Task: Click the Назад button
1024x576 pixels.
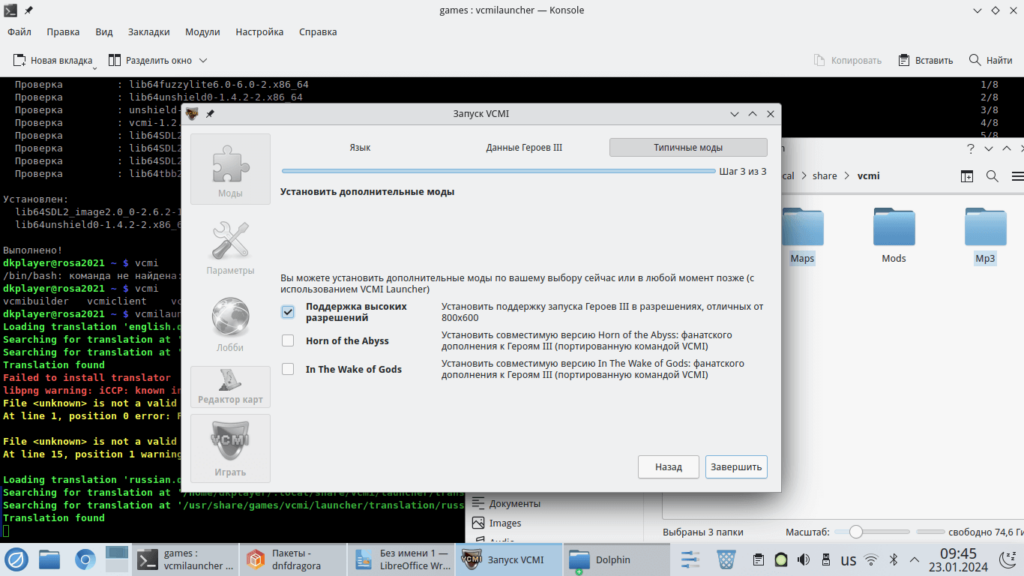Action: click(x=668, y=467)
